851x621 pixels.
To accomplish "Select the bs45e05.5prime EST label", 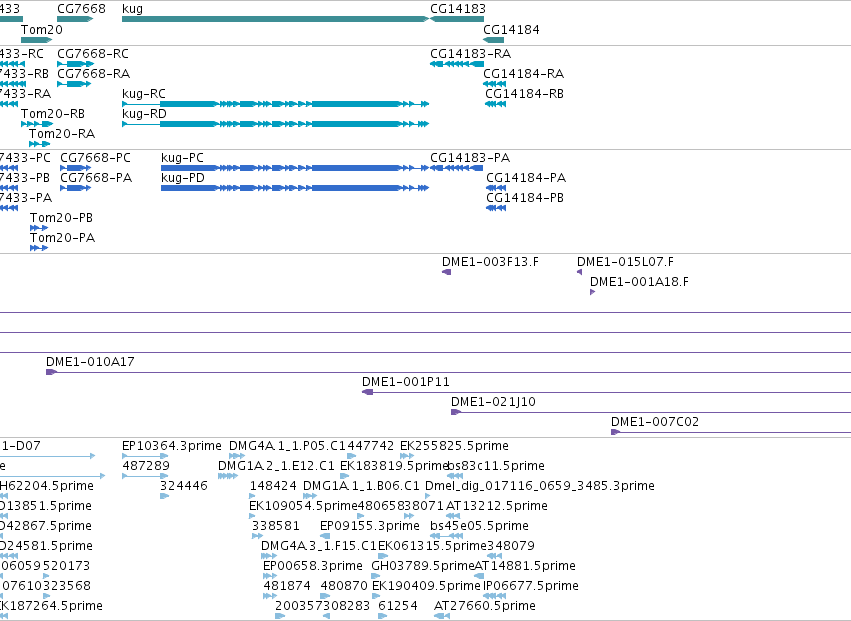I will coord(479,525).
